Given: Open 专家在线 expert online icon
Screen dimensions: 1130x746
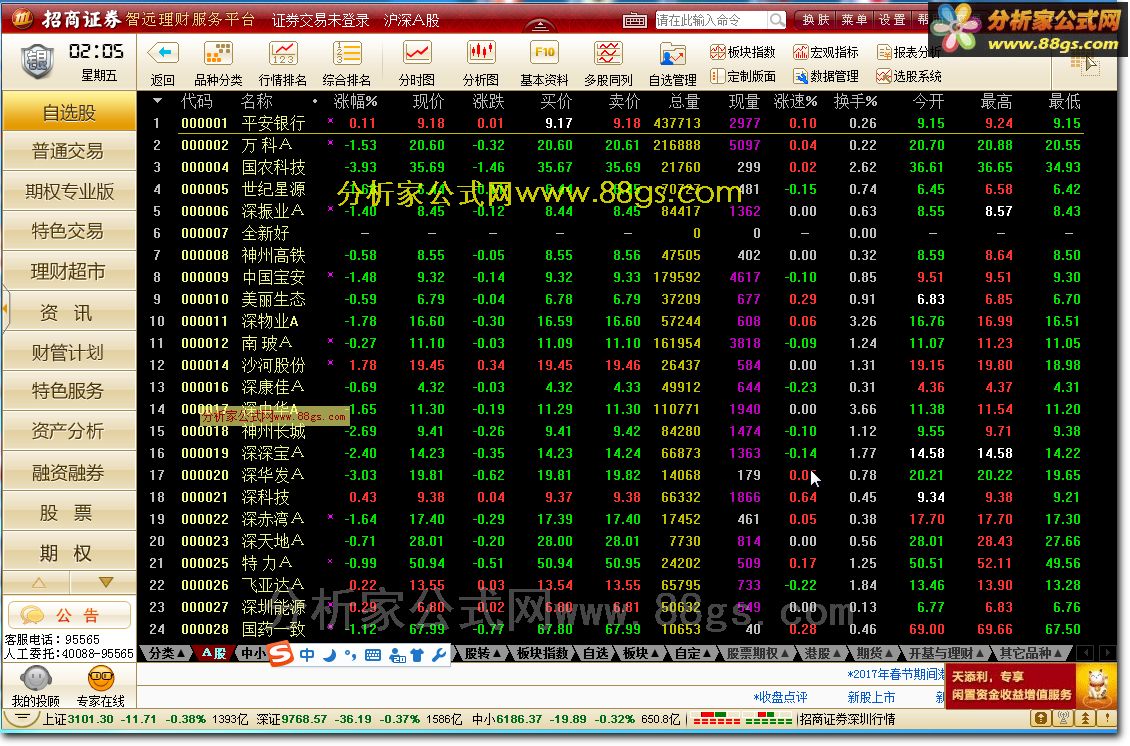Looking at the screenshot, I should click(x=101, y=679).
